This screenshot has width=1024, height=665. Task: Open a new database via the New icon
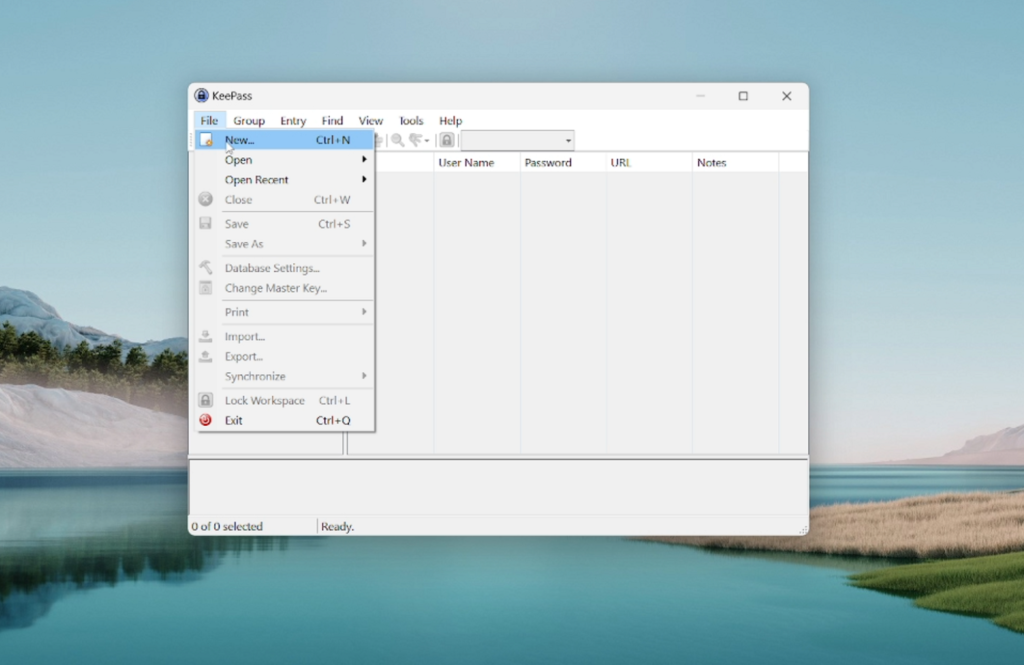pos(206,140)
